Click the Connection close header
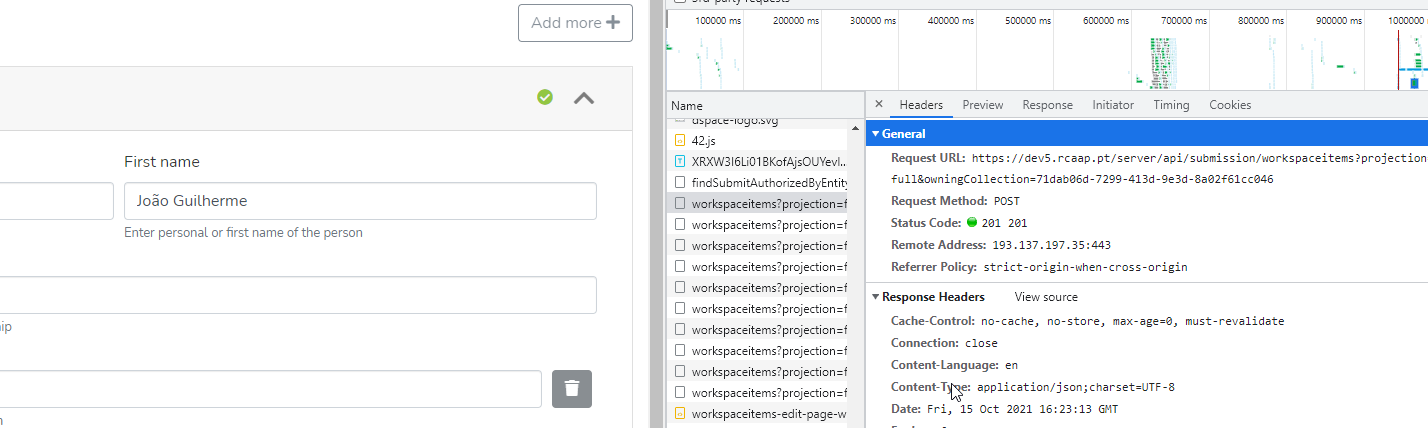Screen dimensions: 1428x428 click(944, 343)
